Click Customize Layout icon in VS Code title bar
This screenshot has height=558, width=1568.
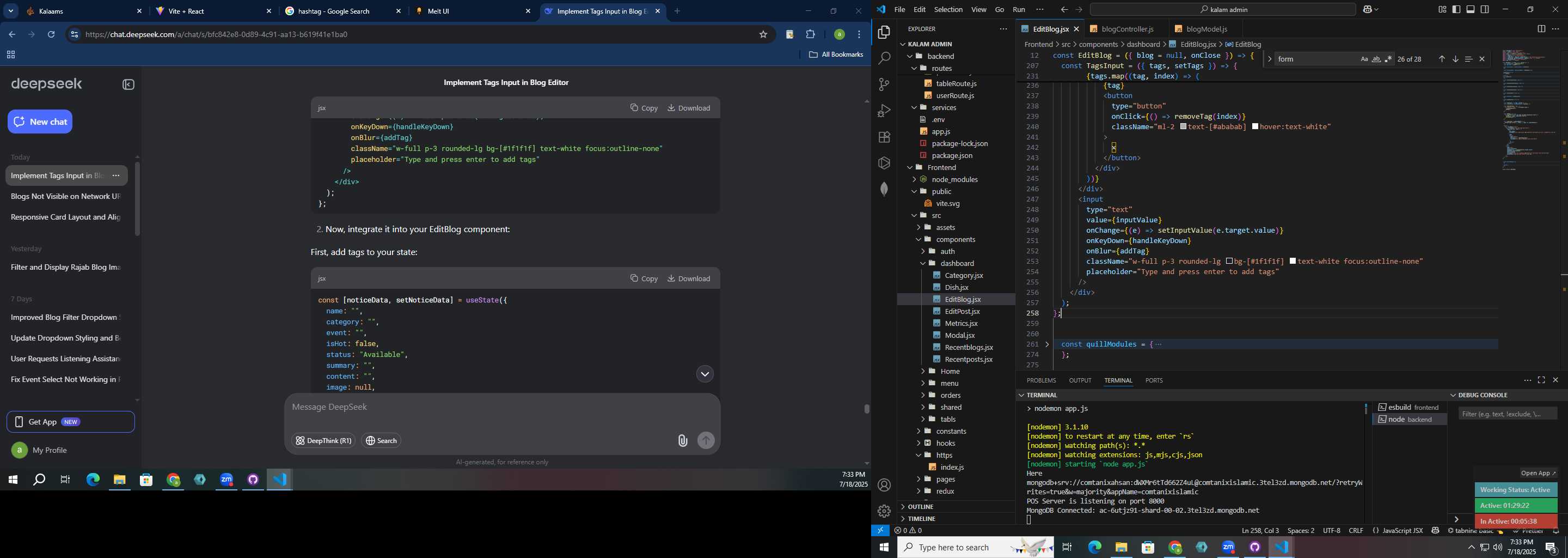1442,10
